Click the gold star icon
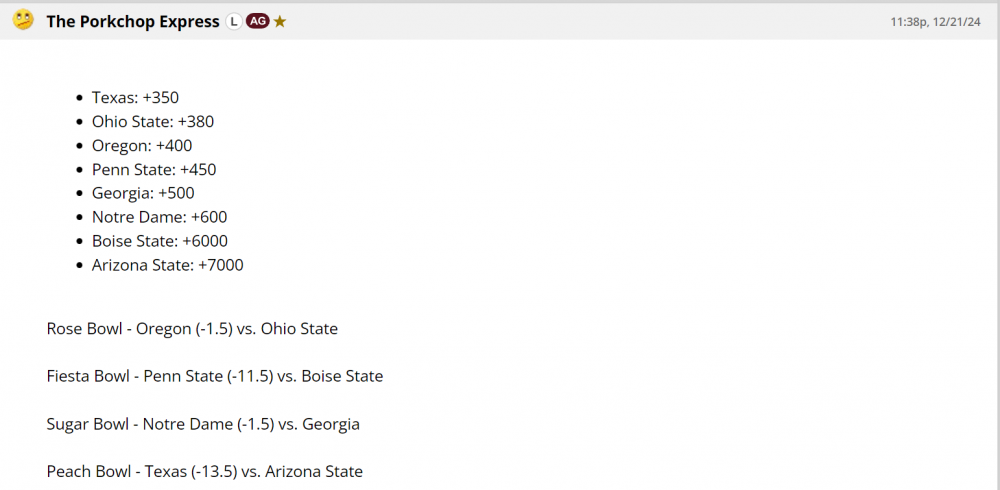The height and width of the screenshot is (490, 1000). click(x=280, y=21)
